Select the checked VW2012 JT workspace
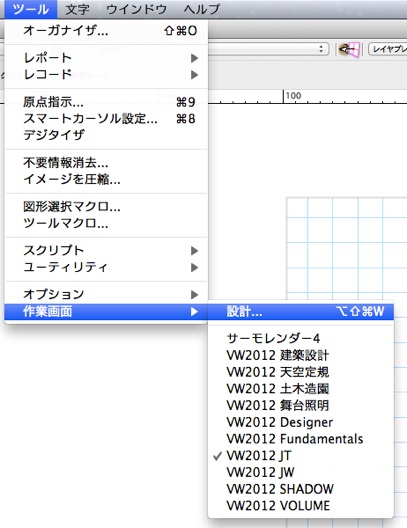 tap(301, 456)
